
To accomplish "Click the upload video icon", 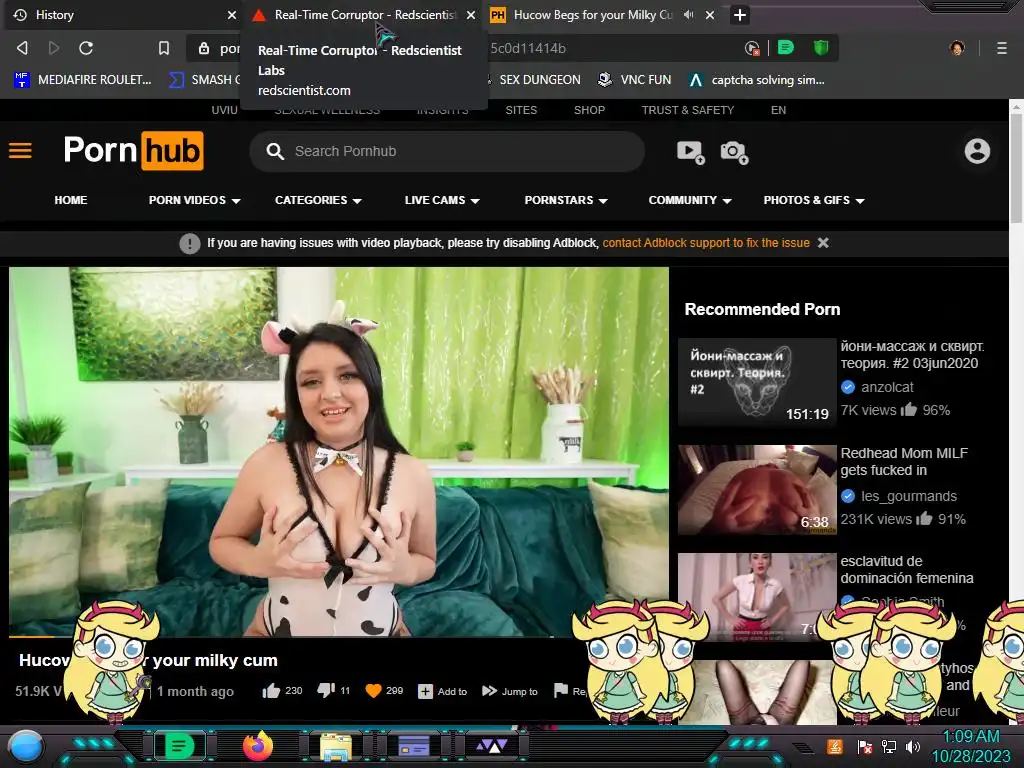I will click(x=690, y=152).
